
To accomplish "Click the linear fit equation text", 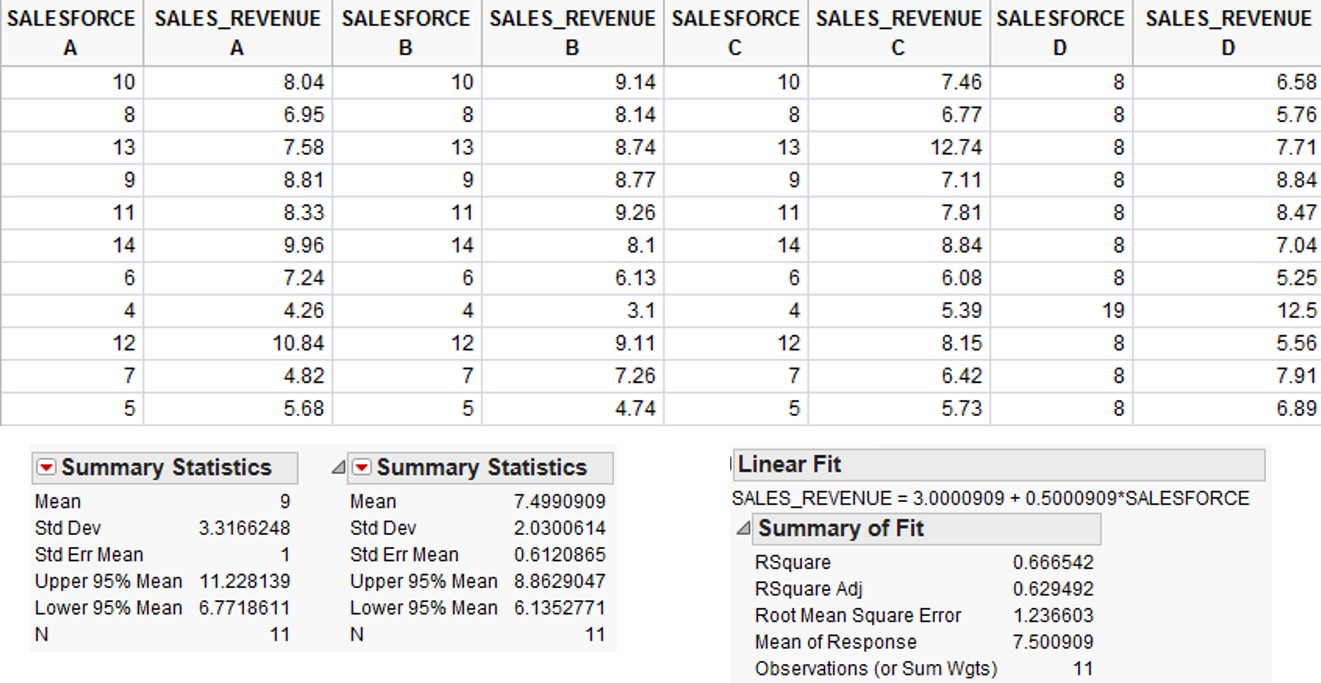I will click(990, 498).
